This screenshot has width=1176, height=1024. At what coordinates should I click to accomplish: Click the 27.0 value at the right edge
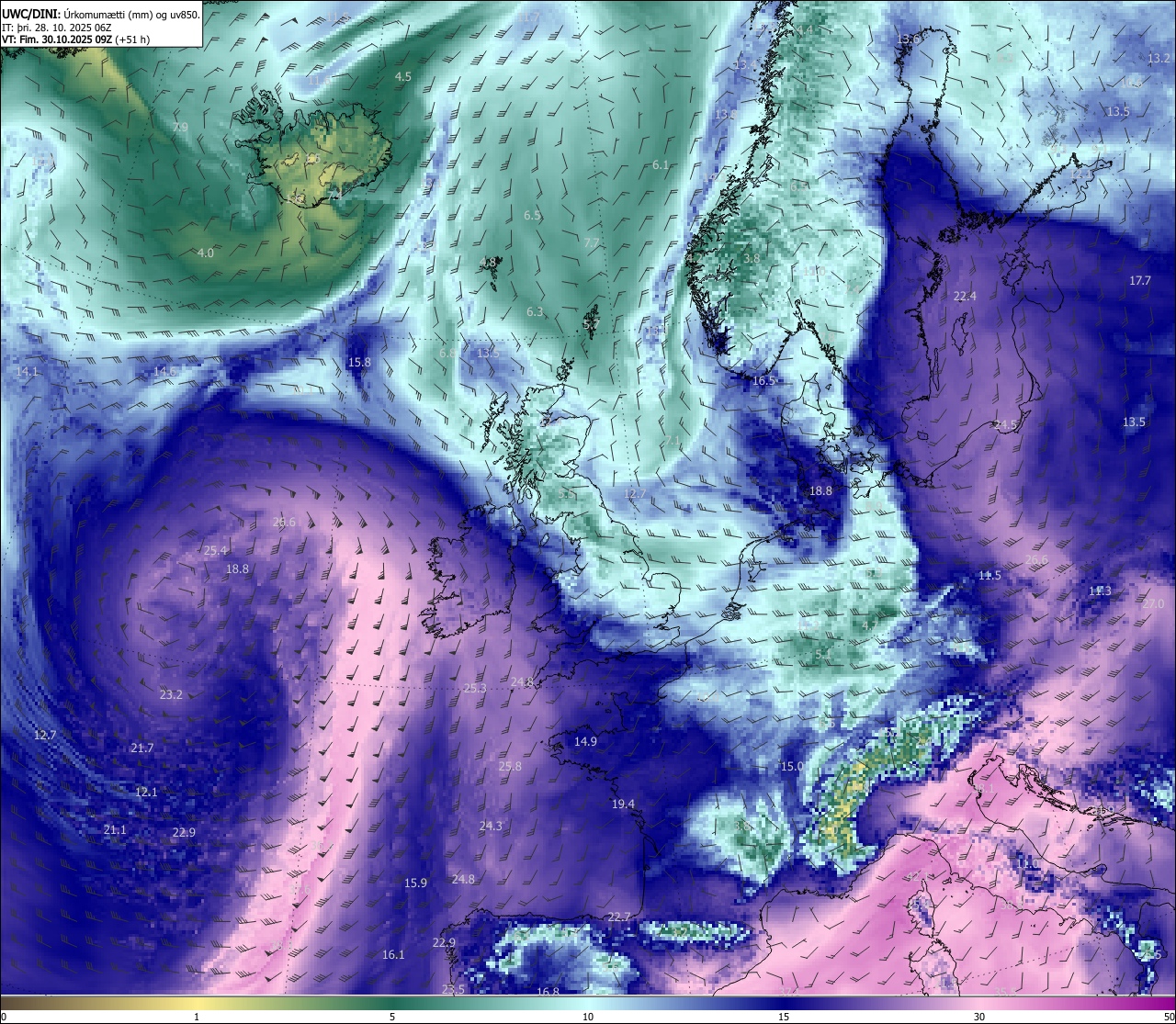[x=1153, y=603]
